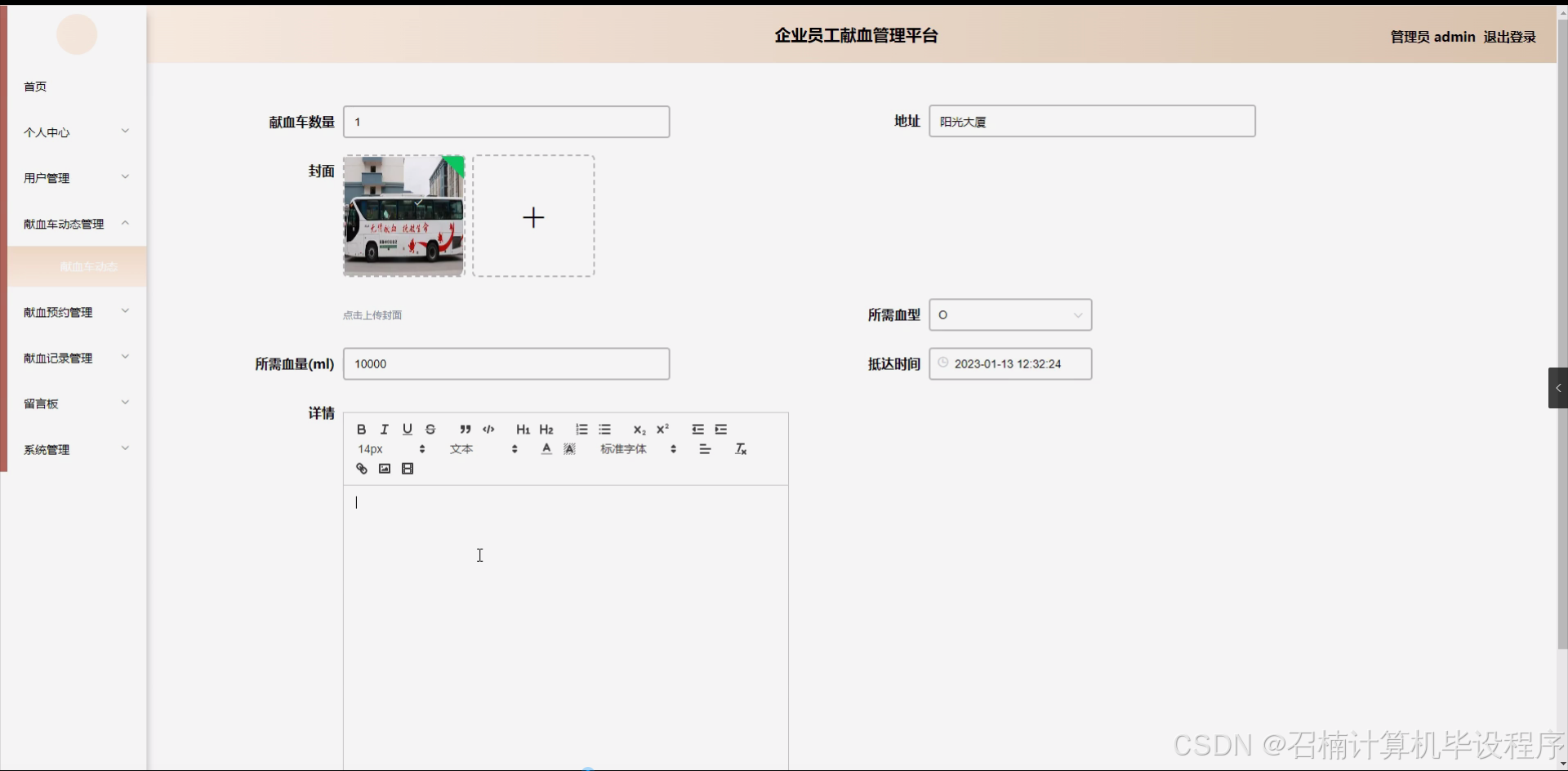
Task: Expand the 系统管理 sidebar menu
Action: point(77,449)
